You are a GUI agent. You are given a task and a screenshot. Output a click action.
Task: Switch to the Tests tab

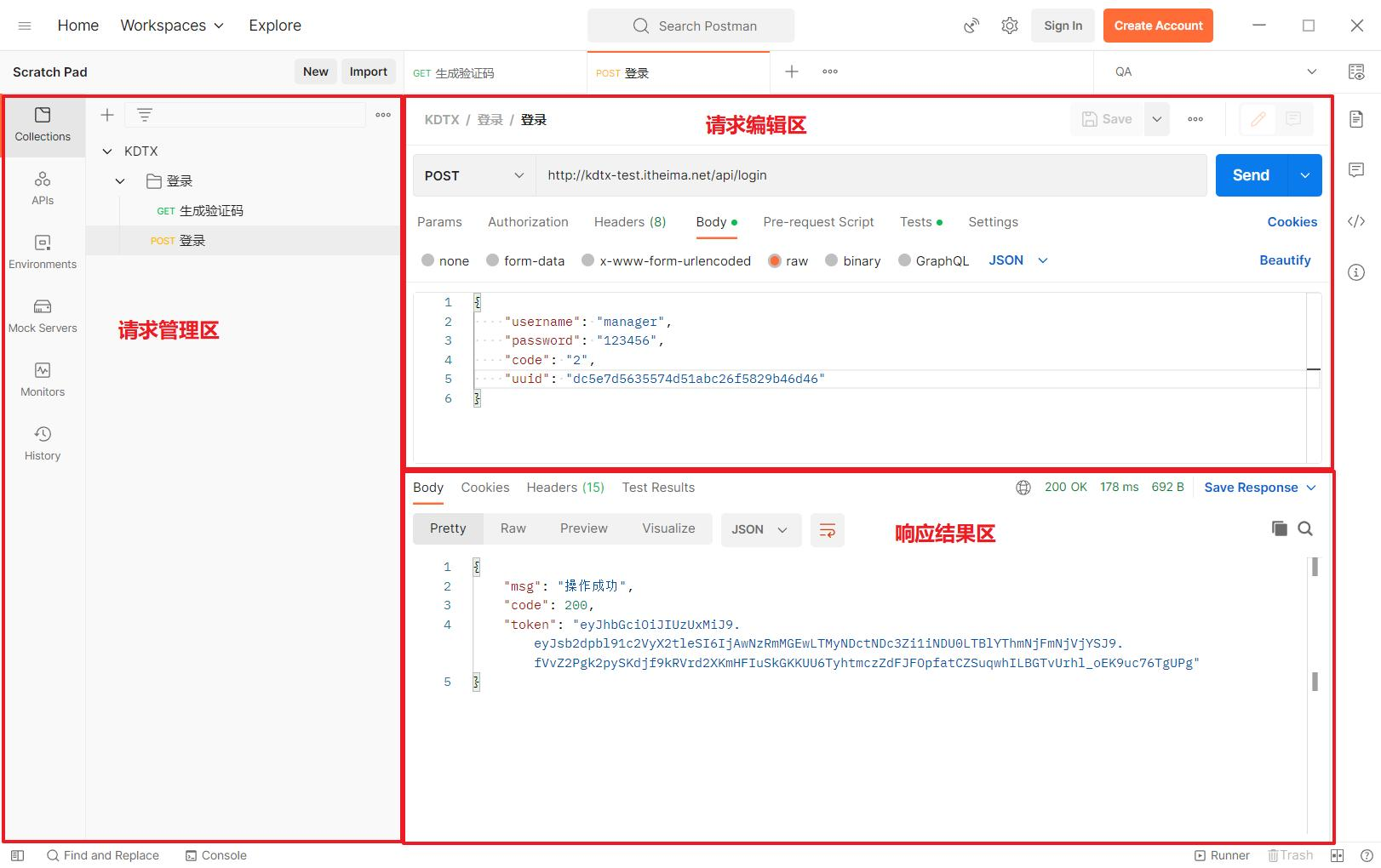(x=920, y=222)
